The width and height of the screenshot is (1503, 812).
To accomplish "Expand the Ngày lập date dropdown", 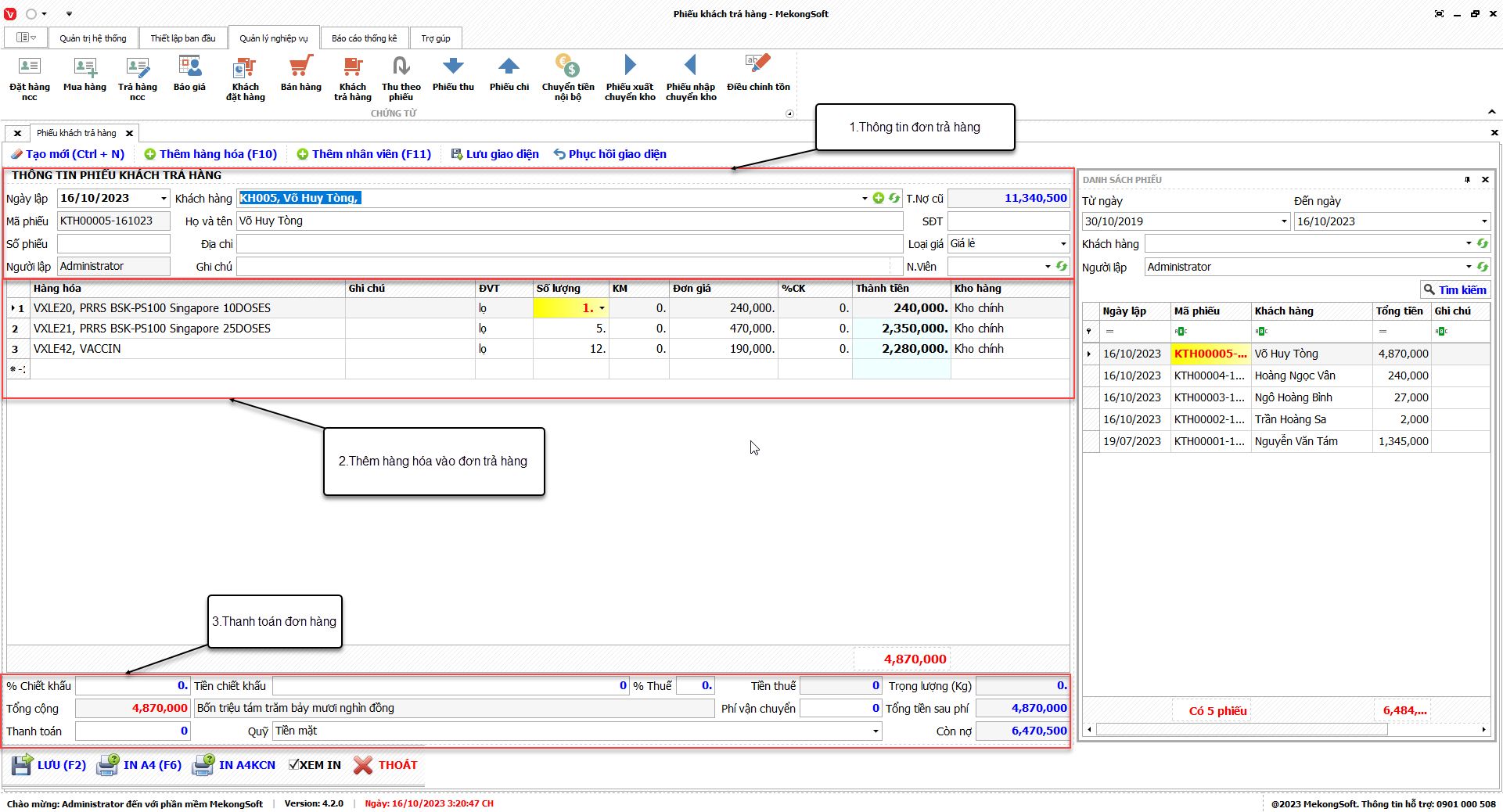I will click(x=164, y=199).
